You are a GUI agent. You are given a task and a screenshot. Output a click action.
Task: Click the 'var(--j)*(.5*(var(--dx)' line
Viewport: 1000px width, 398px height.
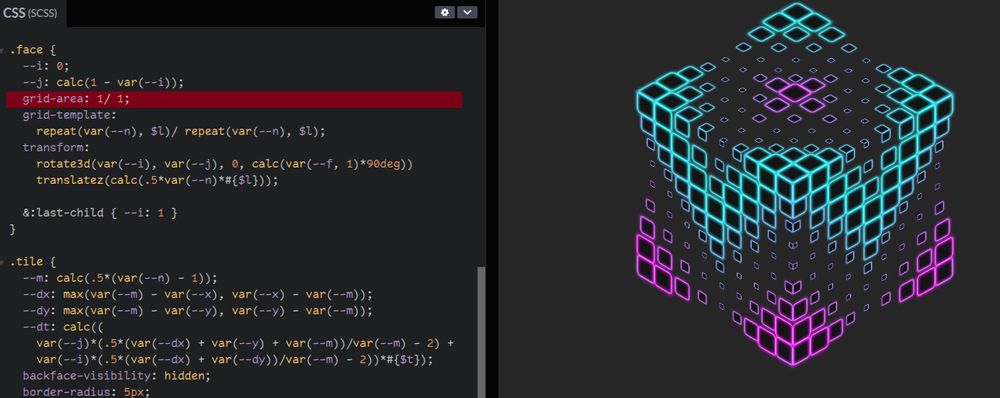point(245,344)
